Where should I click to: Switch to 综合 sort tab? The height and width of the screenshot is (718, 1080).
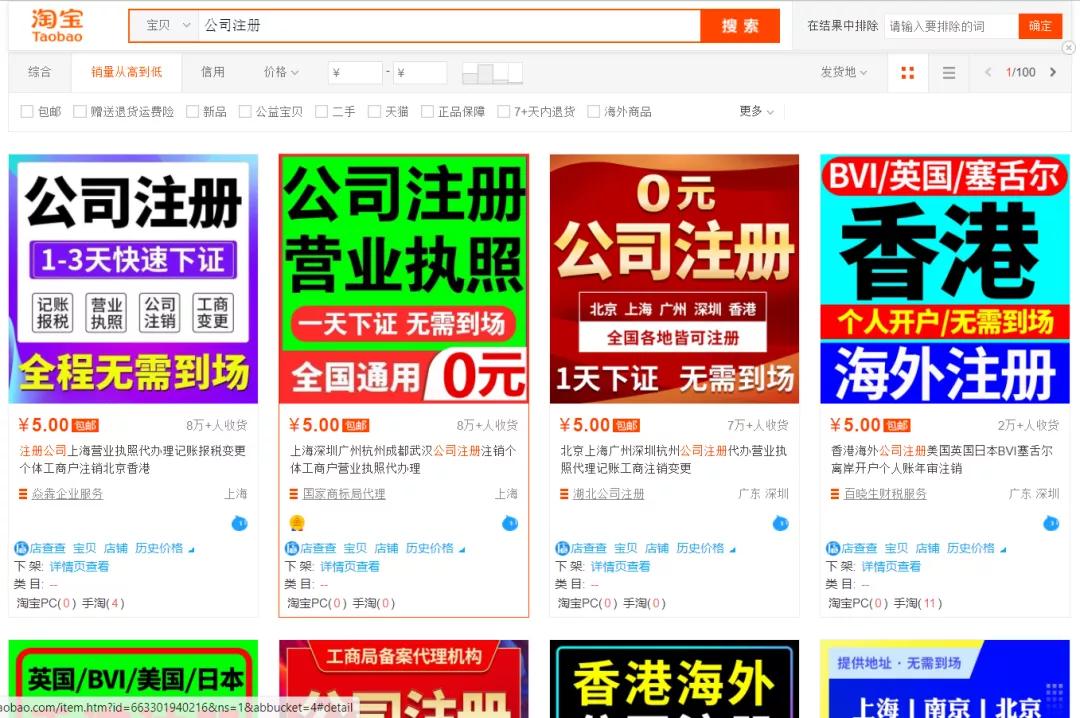(40, 72)
